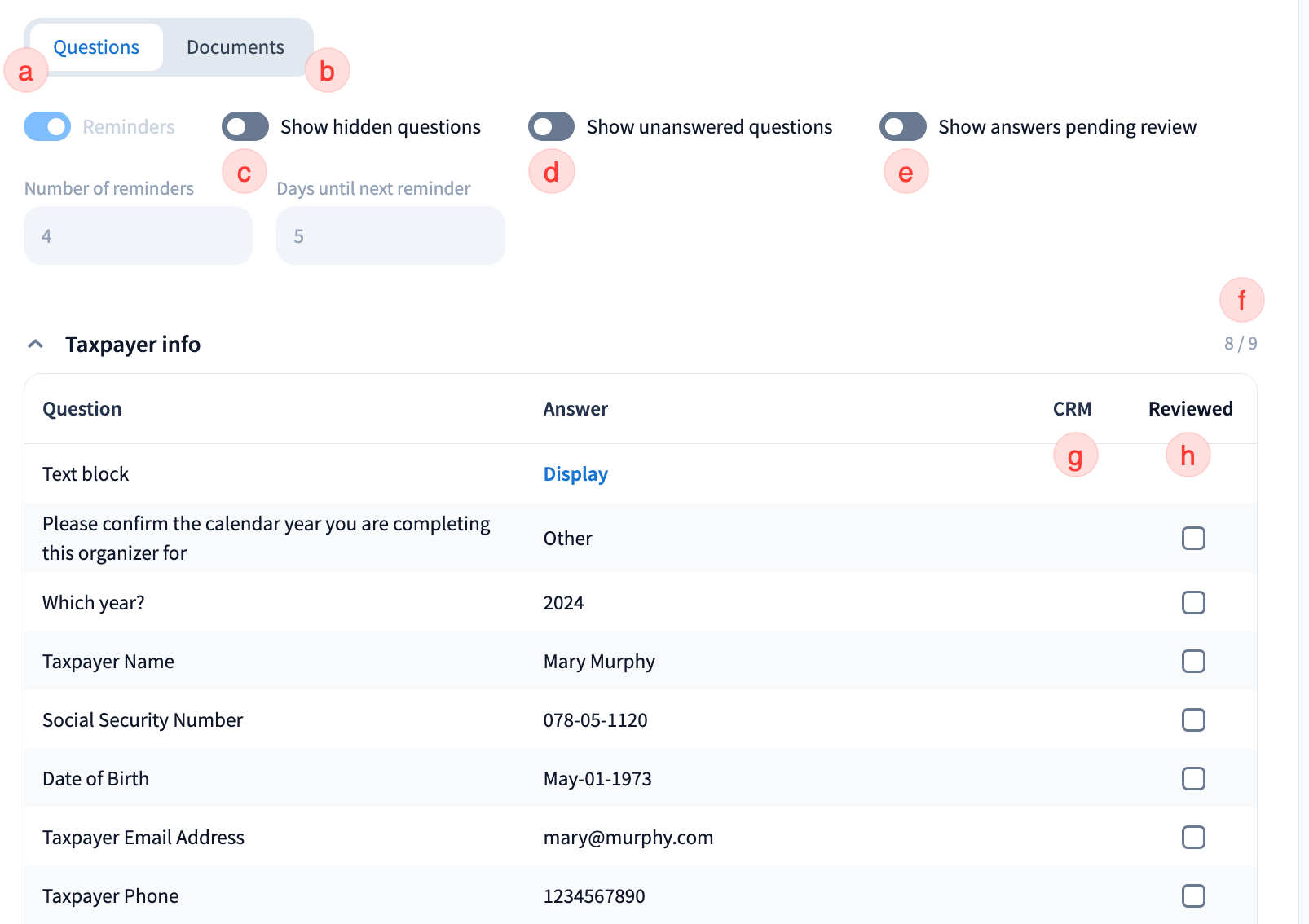Screen dimensions: 1309x924
Task: Click the 8 / 9 progress counter
Action: [1241, 344]
